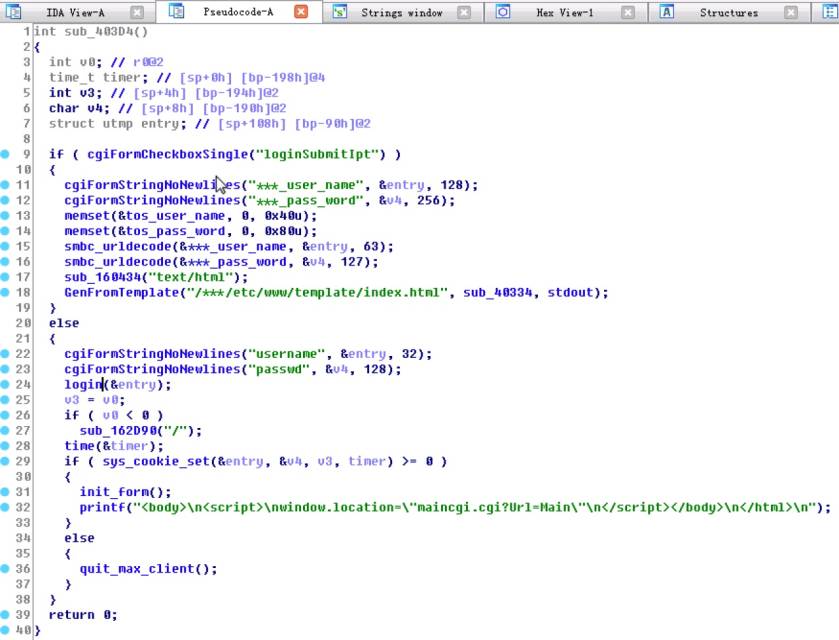Toggle breakpoint dot on line 32
This screenshot has width=839, height=640.
[x=5, y=507]
